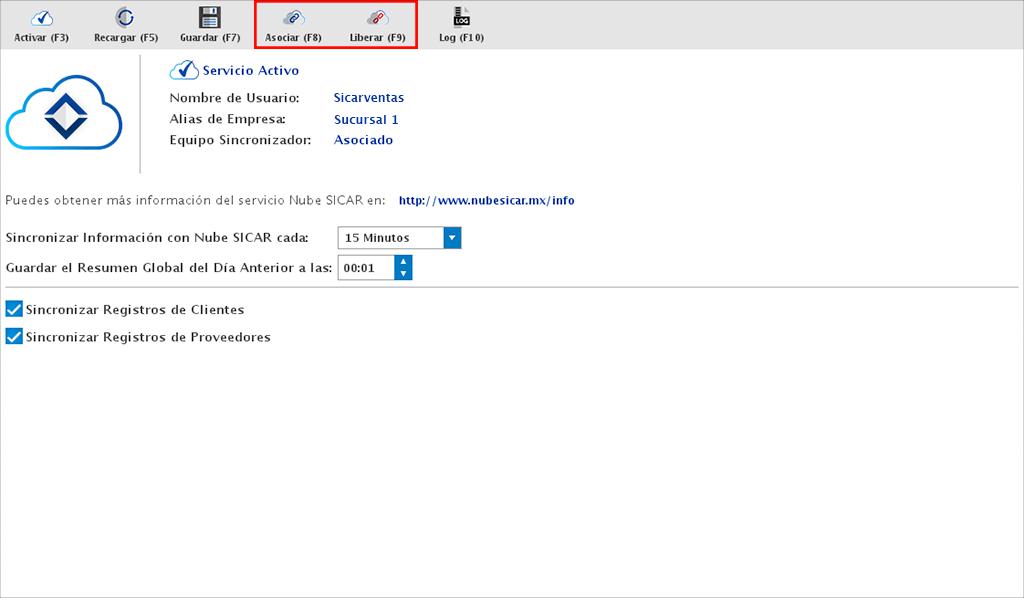
Task: Expand the sync interval dropdown arrow
Action: (451, 238)
